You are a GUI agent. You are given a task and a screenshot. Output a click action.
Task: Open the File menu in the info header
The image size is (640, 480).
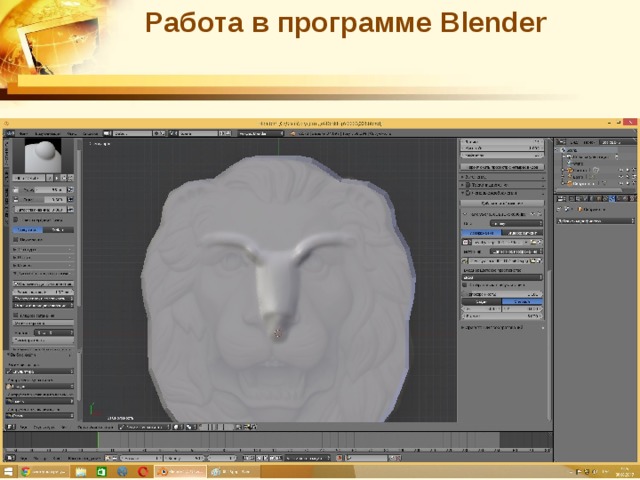[23, 133]
